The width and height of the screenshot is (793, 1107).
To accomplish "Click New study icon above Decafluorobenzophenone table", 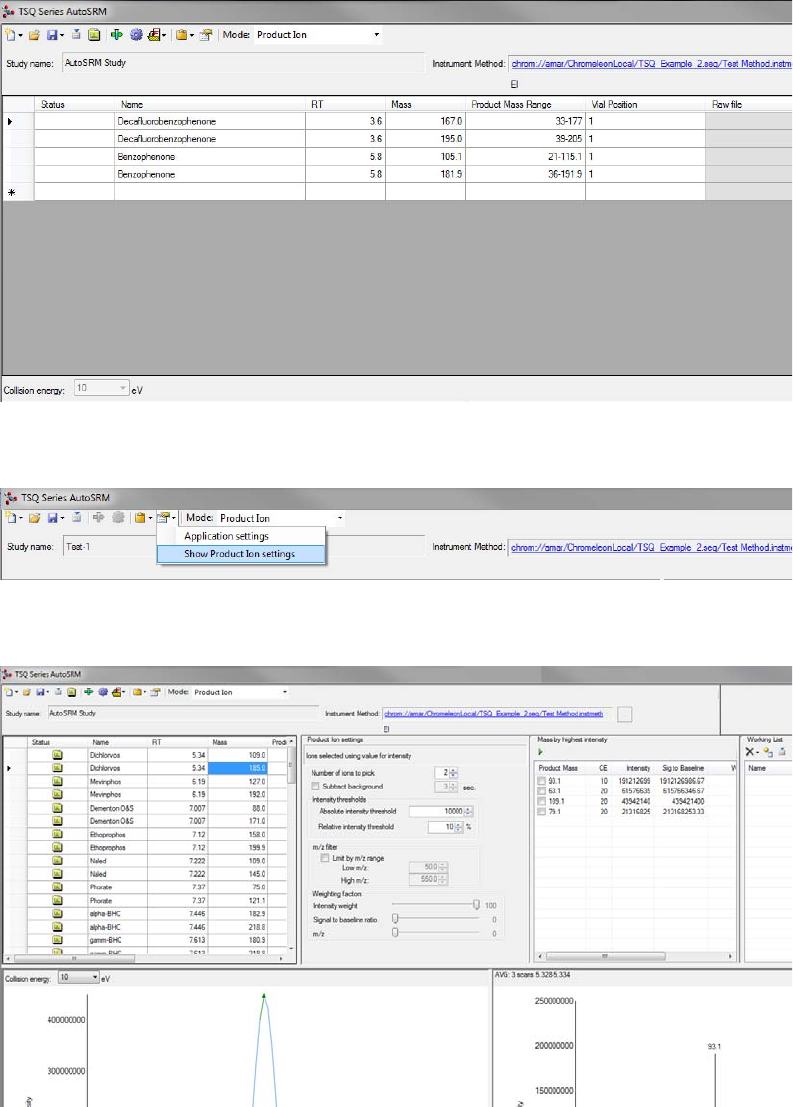I will (10, 35).
